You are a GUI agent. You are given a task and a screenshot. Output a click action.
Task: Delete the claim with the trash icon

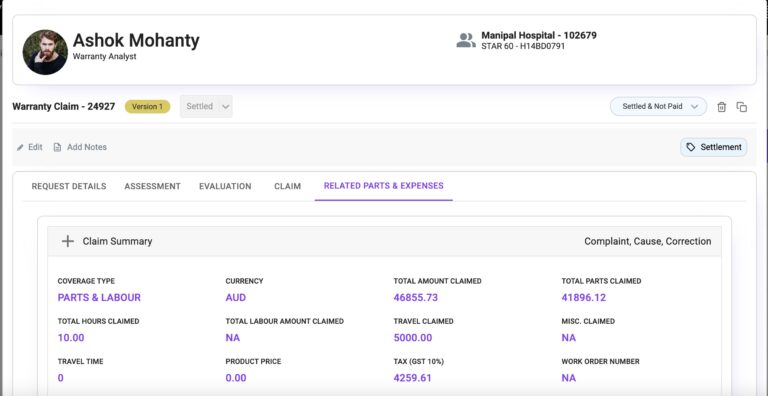click(x=721, y=107)
